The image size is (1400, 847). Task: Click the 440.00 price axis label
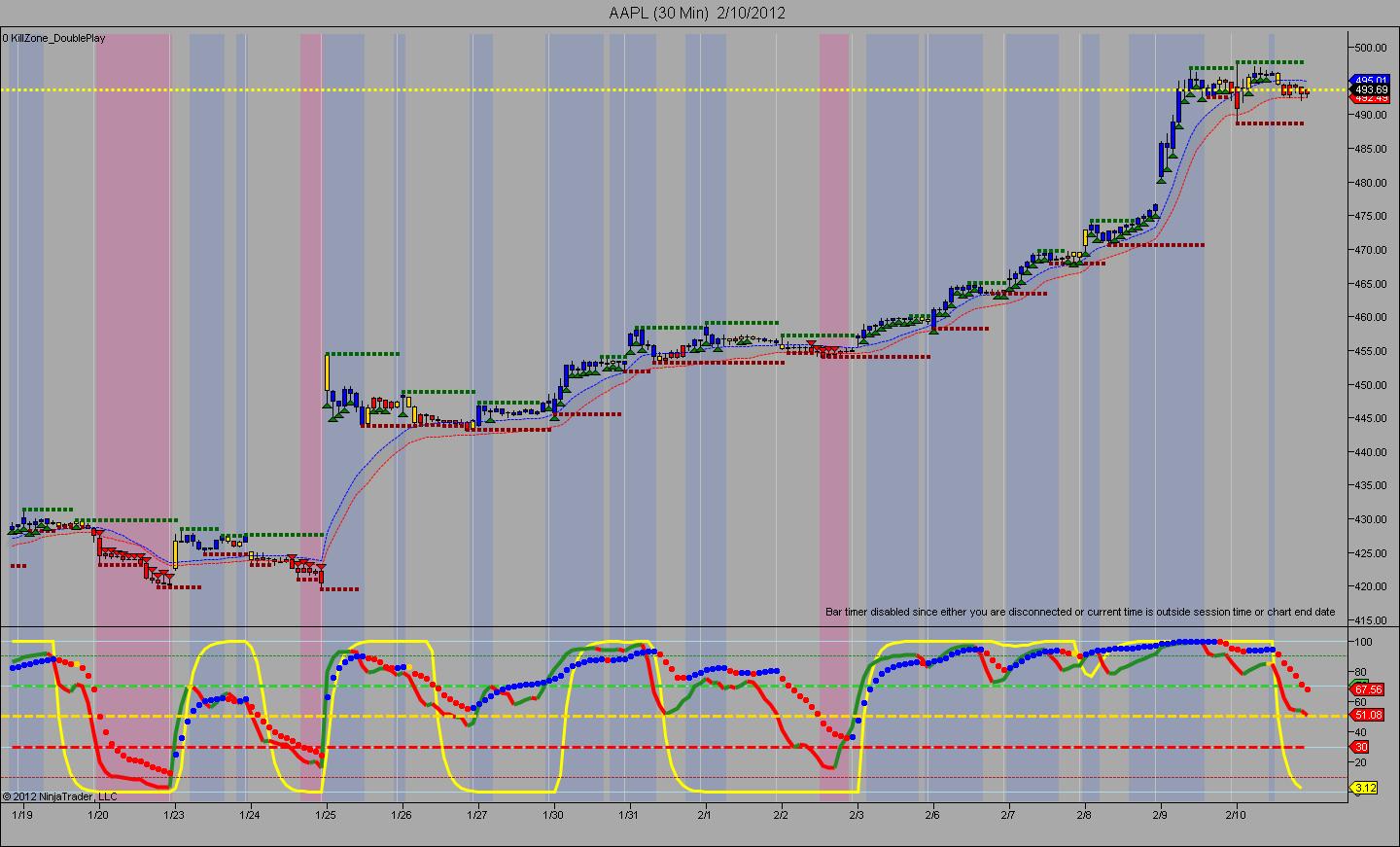pyautogui.click(x=1369, y=452)
